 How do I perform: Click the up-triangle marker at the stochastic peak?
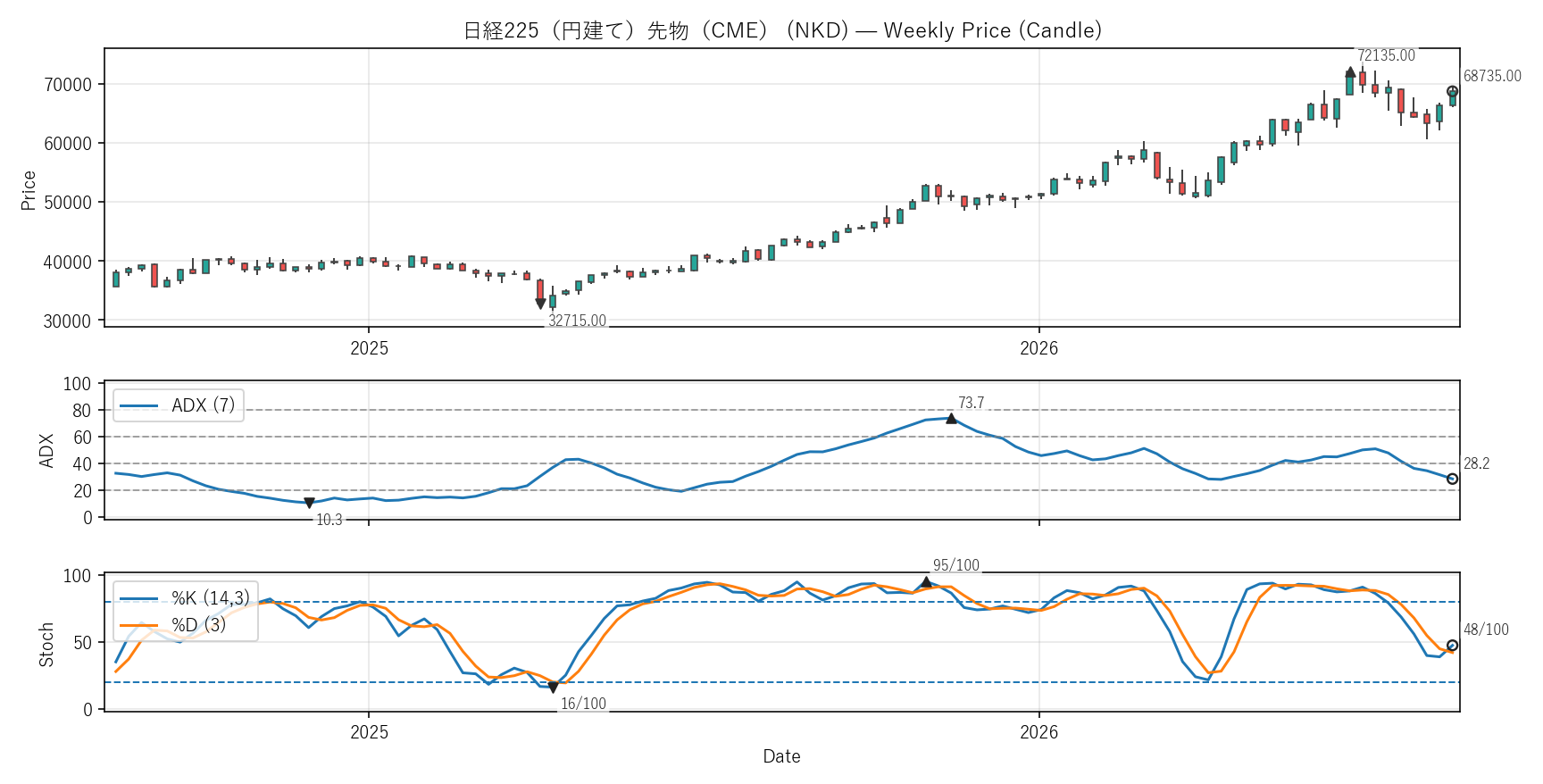coord(926,582)
